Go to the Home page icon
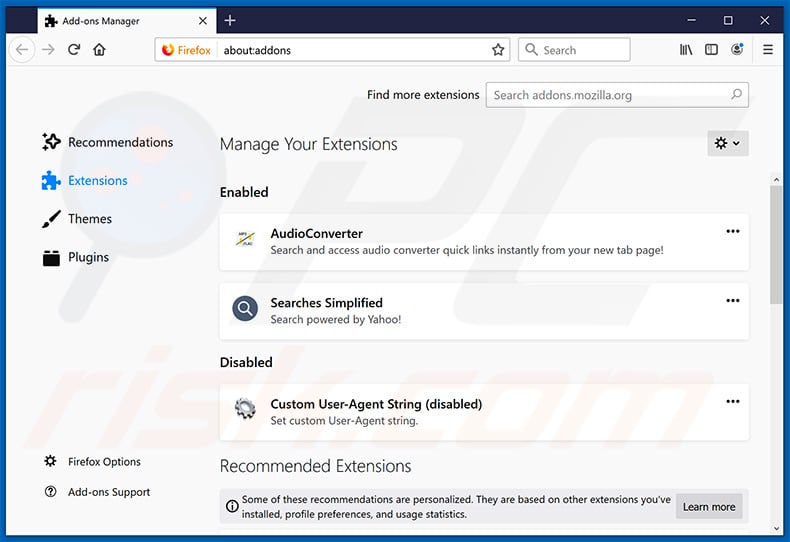The height and width of the screenshot is (542, 790). coord(99,50)
